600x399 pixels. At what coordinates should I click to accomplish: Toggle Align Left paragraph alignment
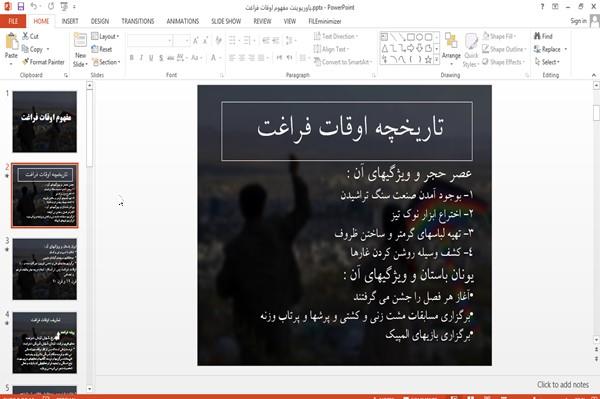pyautogui.click(x=232, y=58)
